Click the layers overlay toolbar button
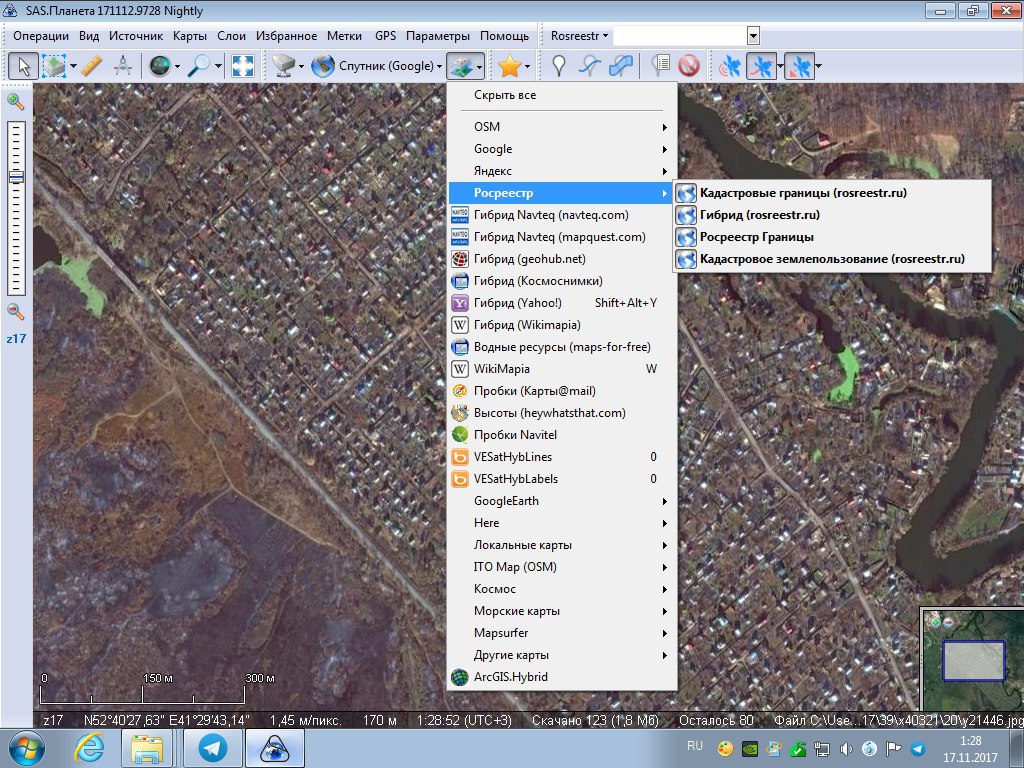The width and height of the screenshot is (1024, 768). 461,66
